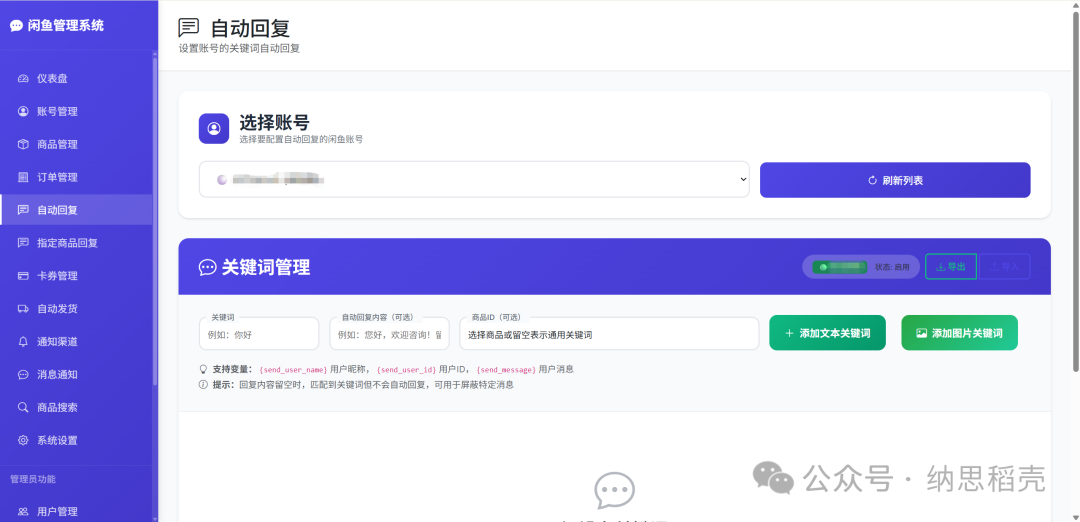The height and width of the screenshot is (522, 1080).
Task: Open the 商品ID (可选) select box
Action: coord(609,334)
